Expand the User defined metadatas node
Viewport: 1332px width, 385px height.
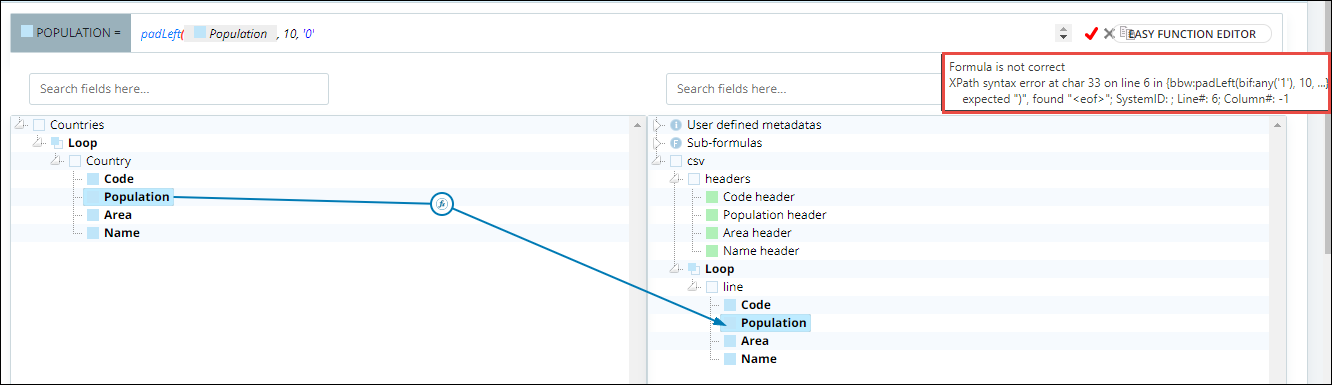657,125
